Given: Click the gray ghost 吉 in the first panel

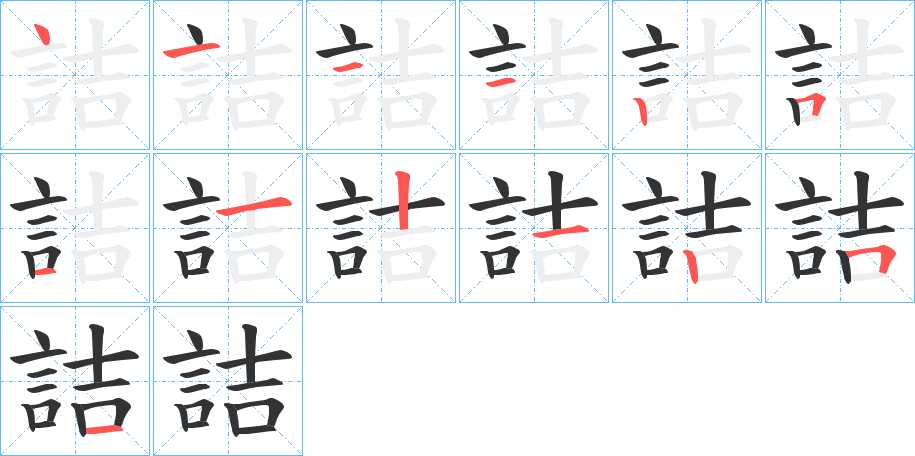Looking at the screenshot, I should point(102,74).
